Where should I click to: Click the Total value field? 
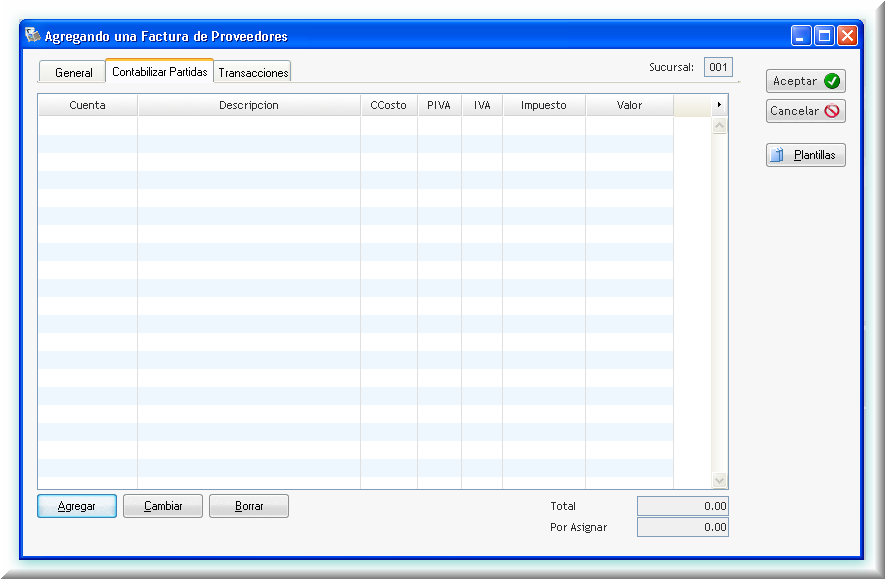[x=682, y=506]
